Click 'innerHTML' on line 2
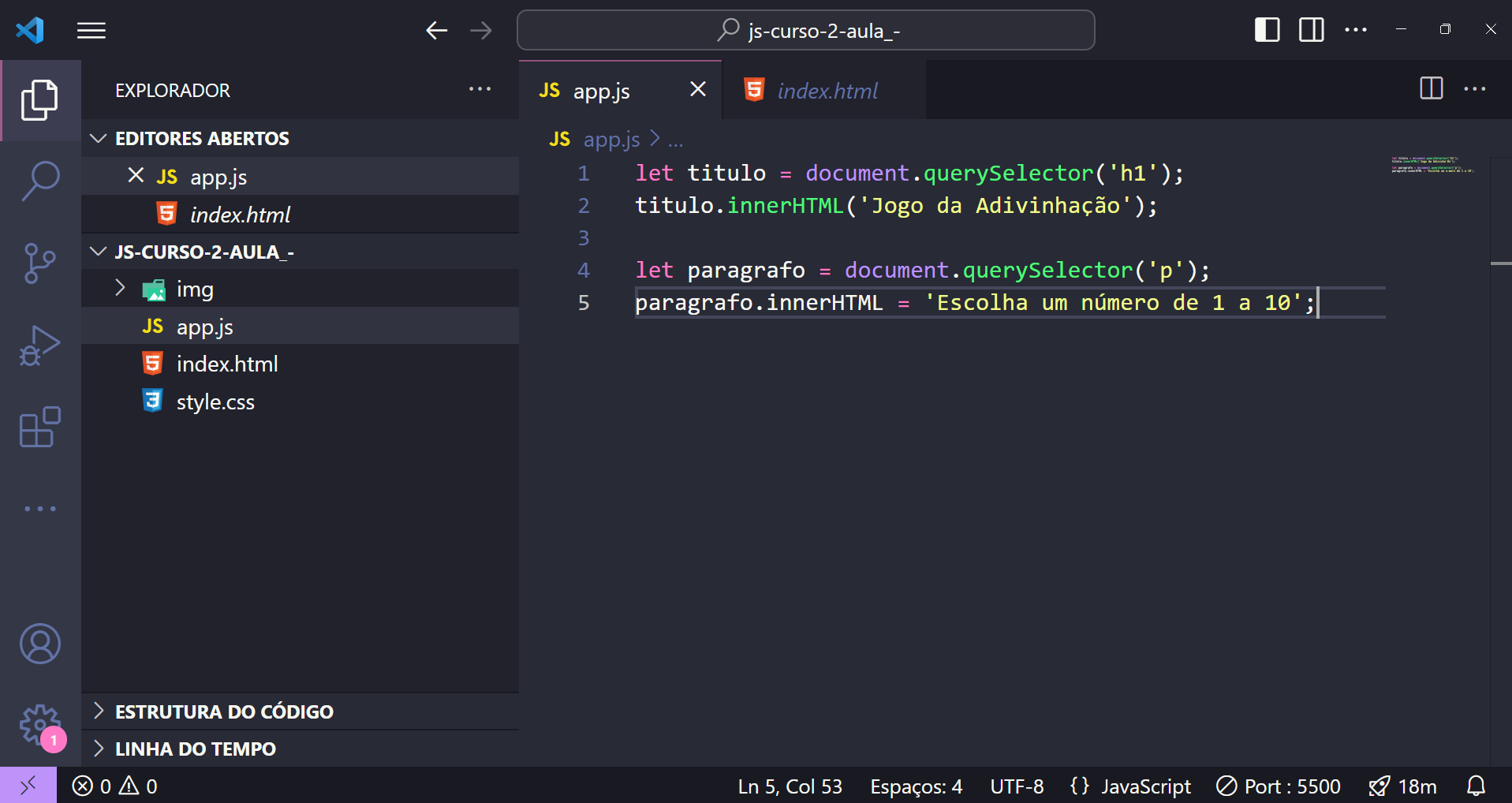This screenshot has height=803, width=1512. click(x=786, y=205)
